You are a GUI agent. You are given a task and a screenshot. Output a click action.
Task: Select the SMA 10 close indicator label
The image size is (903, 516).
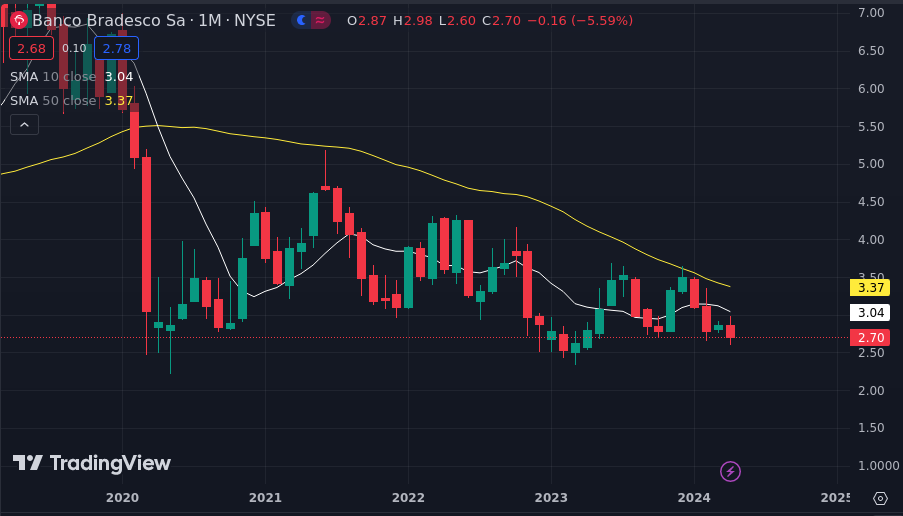click(53, 77)
